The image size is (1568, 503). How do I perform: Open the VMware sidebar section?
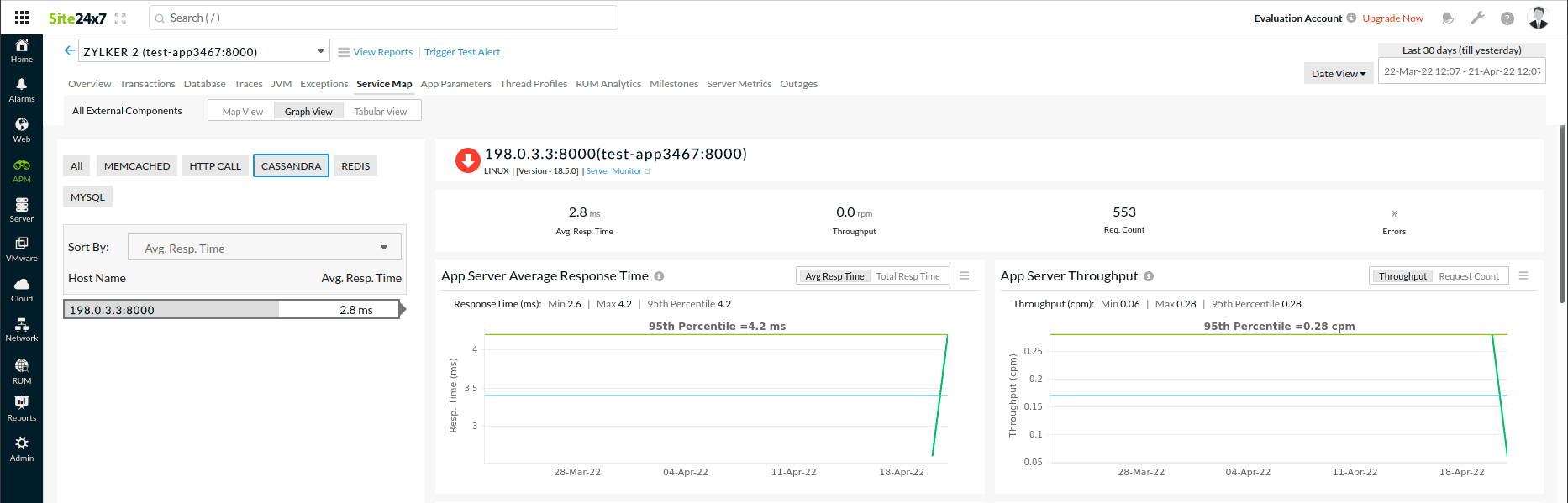[x=22, y=249]
